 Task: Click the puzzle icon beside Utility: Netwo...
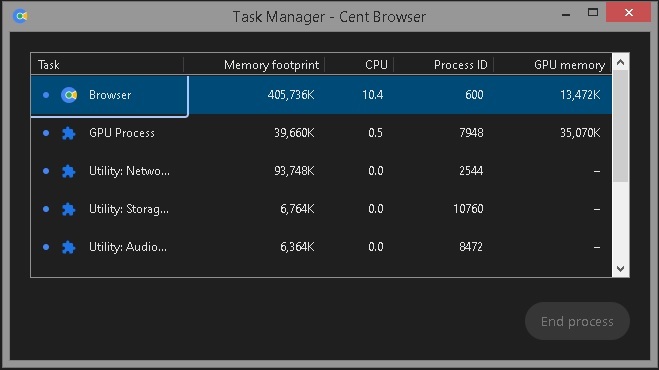point(69,171)
